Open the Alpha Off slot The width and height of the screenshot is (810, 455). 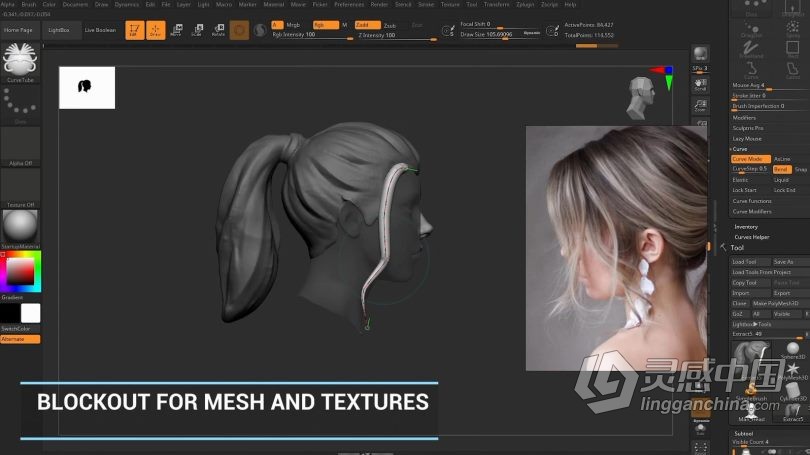coord(20,146)
